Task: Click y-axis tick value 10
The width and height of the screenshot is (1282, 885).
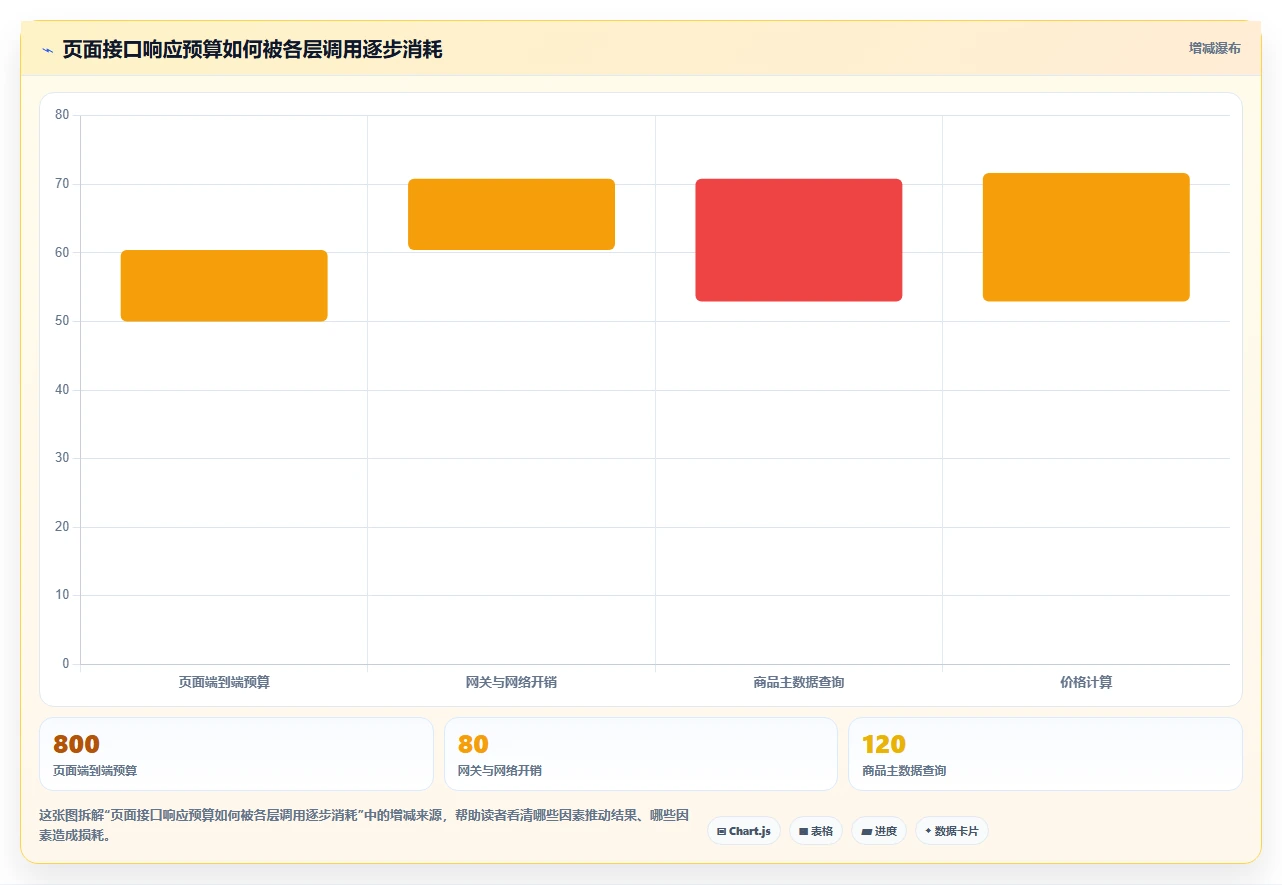Action: point(62,595)
